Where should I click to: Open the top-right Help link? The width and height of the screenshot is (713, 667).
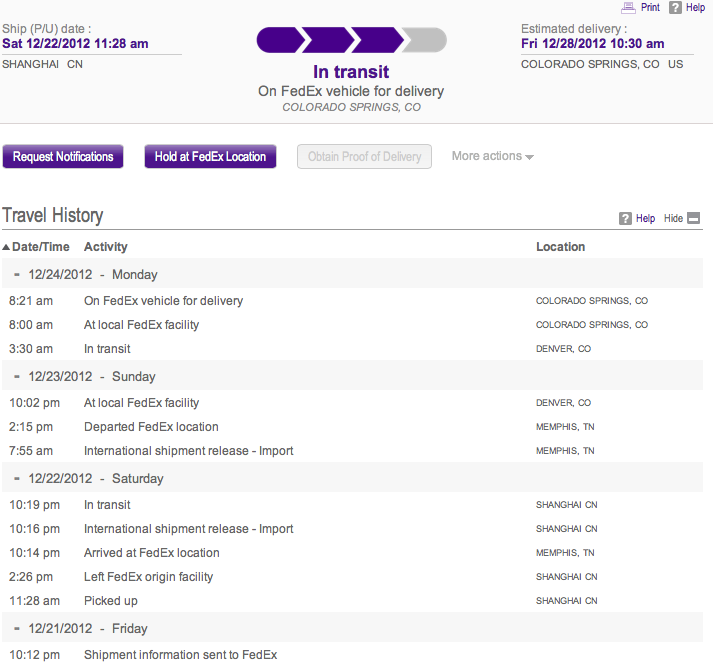point(695,8)
